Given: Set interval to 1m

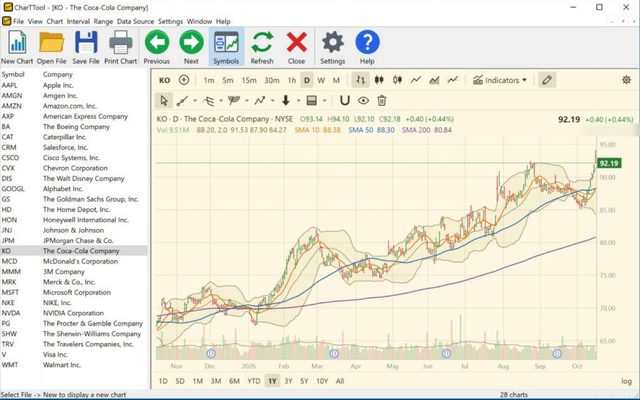Looking at the screenshot, I should [209, 80].
